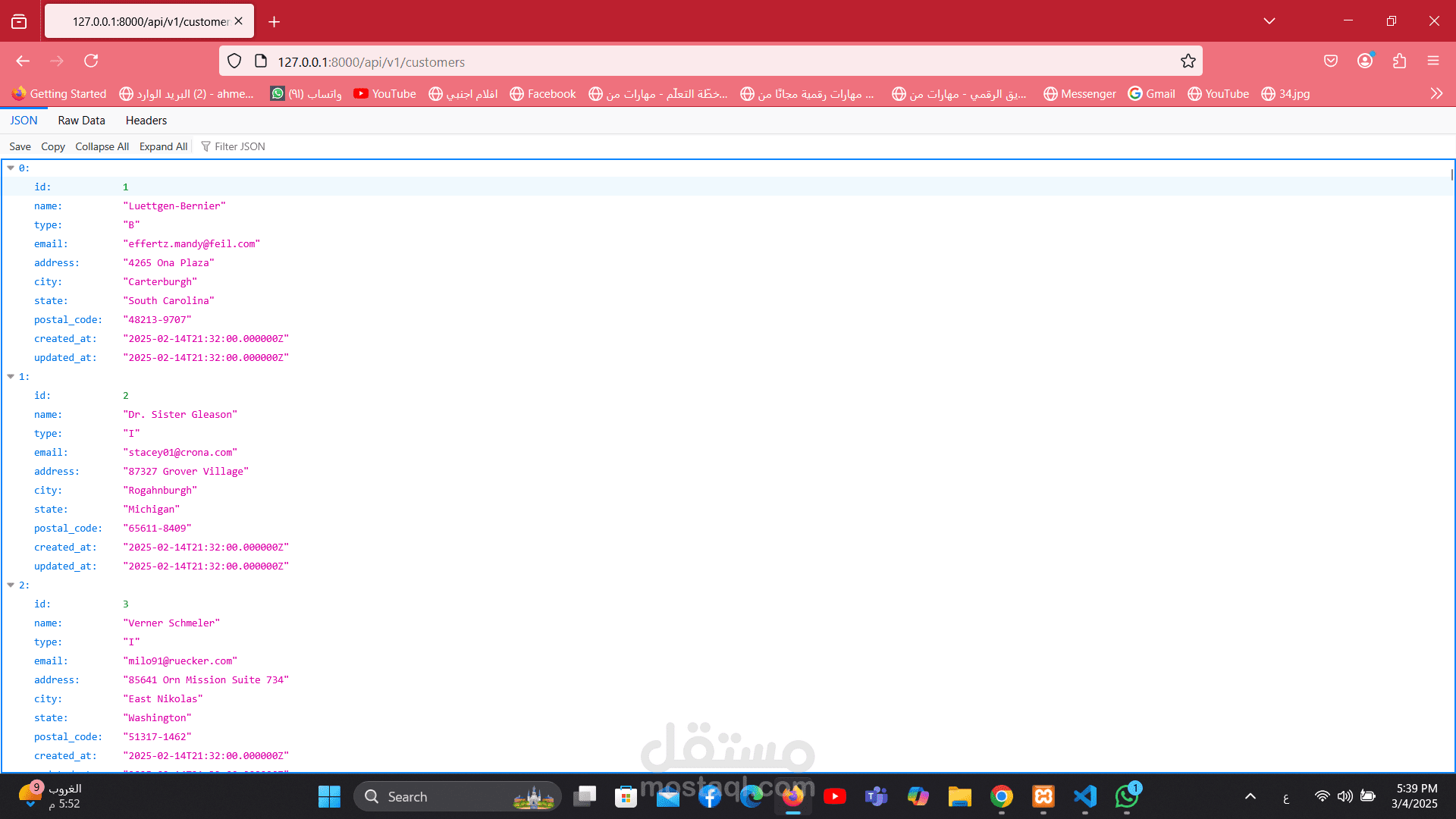Collapse JSON array item 0
Screen dimensions: 1456x819
(x=11, y=168)
